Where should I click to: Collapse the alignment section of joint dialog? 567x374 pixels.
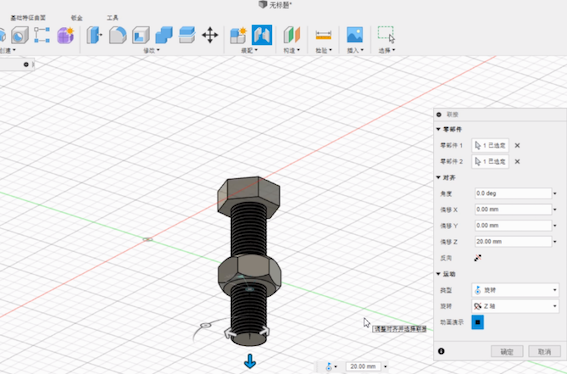[x=438, y=177]
